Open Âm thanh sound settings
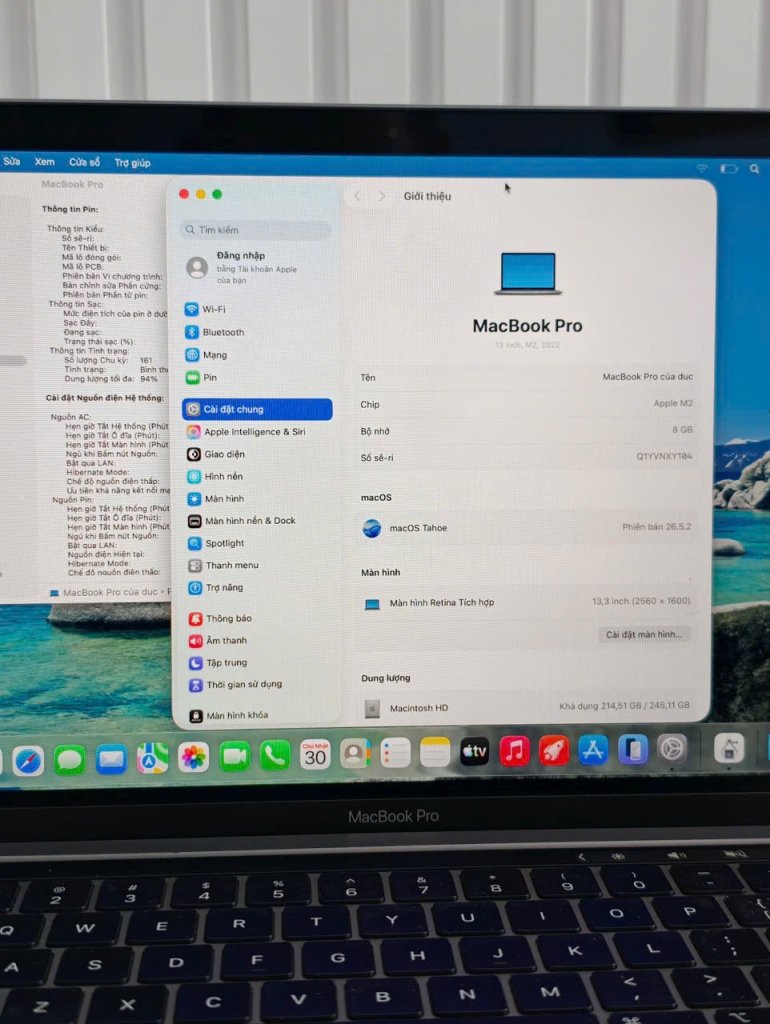The height and width of the screenshot is (1024, 770). 218,640
